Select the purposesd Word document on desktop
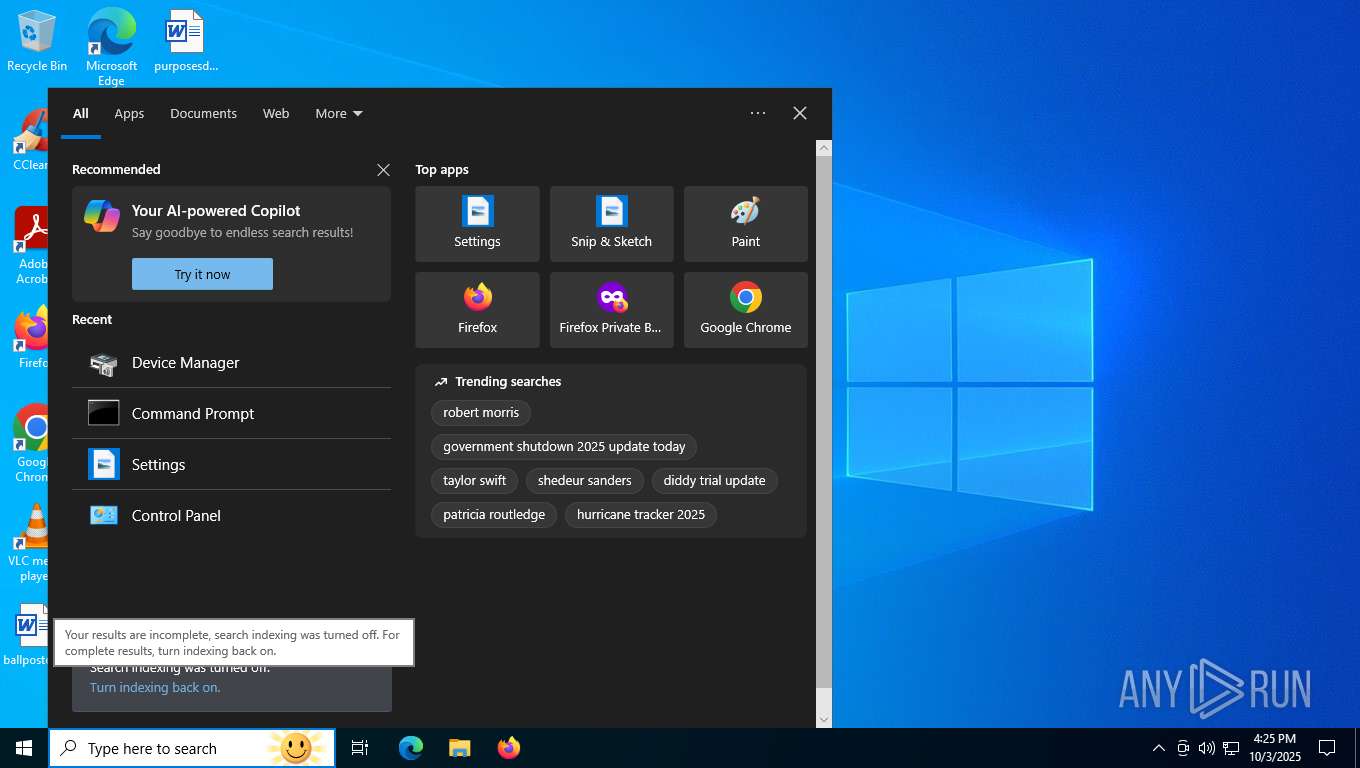This screenshot has height=768, width=1360. [x=185, y=42]
